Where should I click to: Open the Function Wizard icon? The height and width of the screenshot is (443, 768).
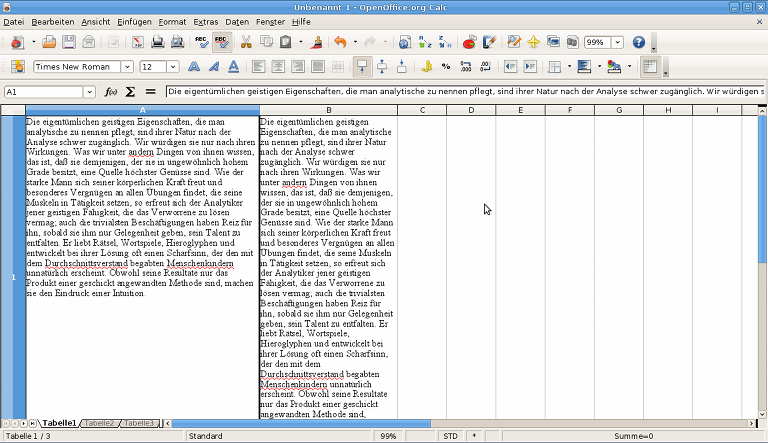click(x=111, y=92)
